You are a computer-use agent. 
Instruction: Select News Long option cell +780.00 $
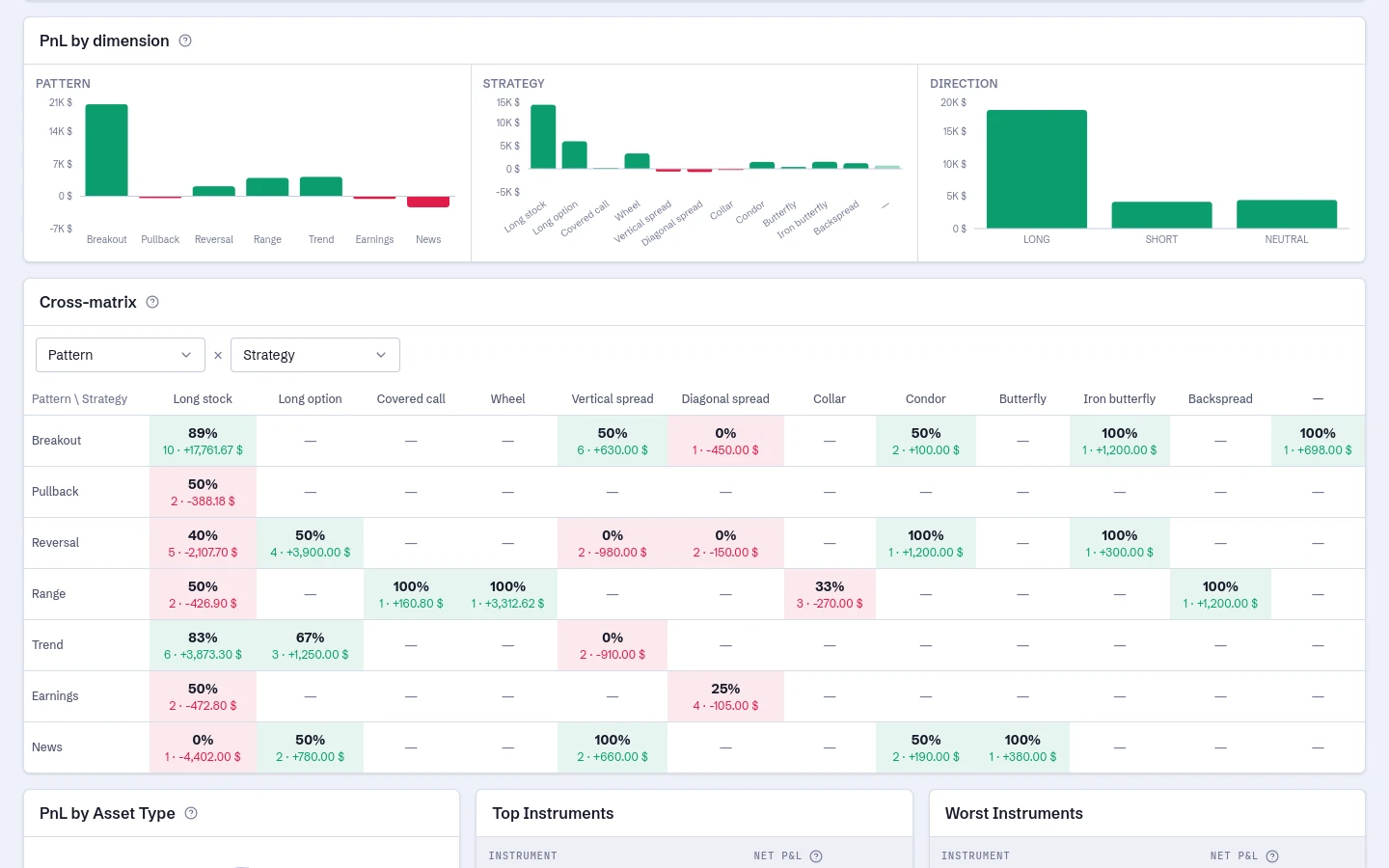310,747
